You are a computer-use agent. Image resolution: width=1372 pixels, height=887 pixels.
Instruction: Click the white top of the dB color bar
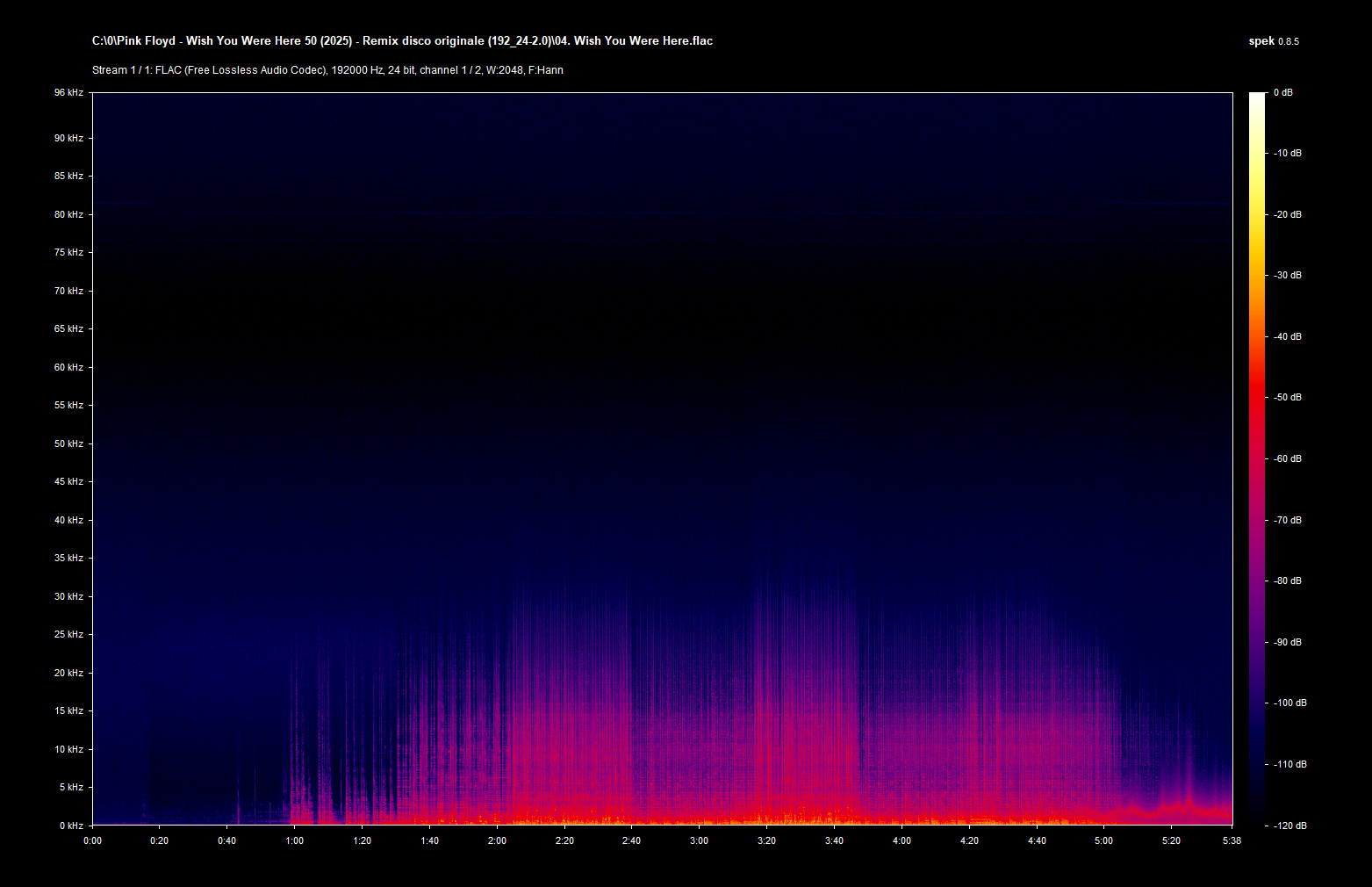coord(1257,97)
